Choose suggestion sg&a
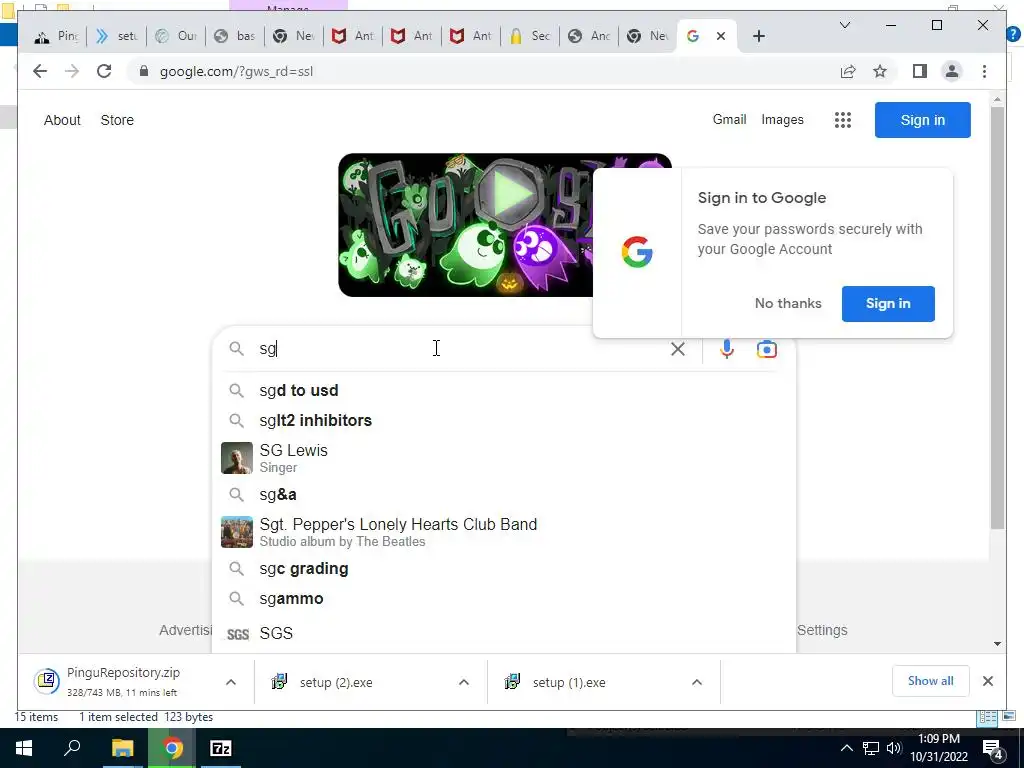1024x768 pixels. [x=504, y=494]
